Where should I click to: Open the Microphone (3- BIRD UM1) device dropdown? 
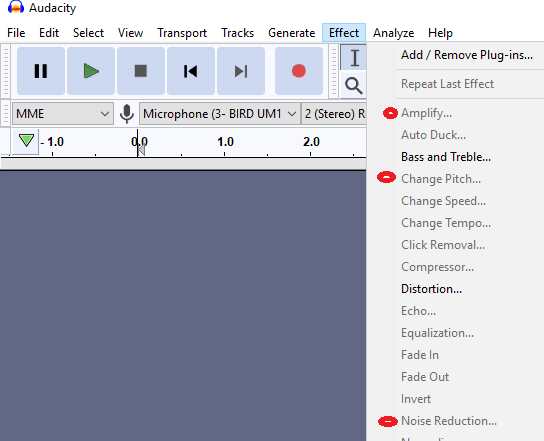220,113
